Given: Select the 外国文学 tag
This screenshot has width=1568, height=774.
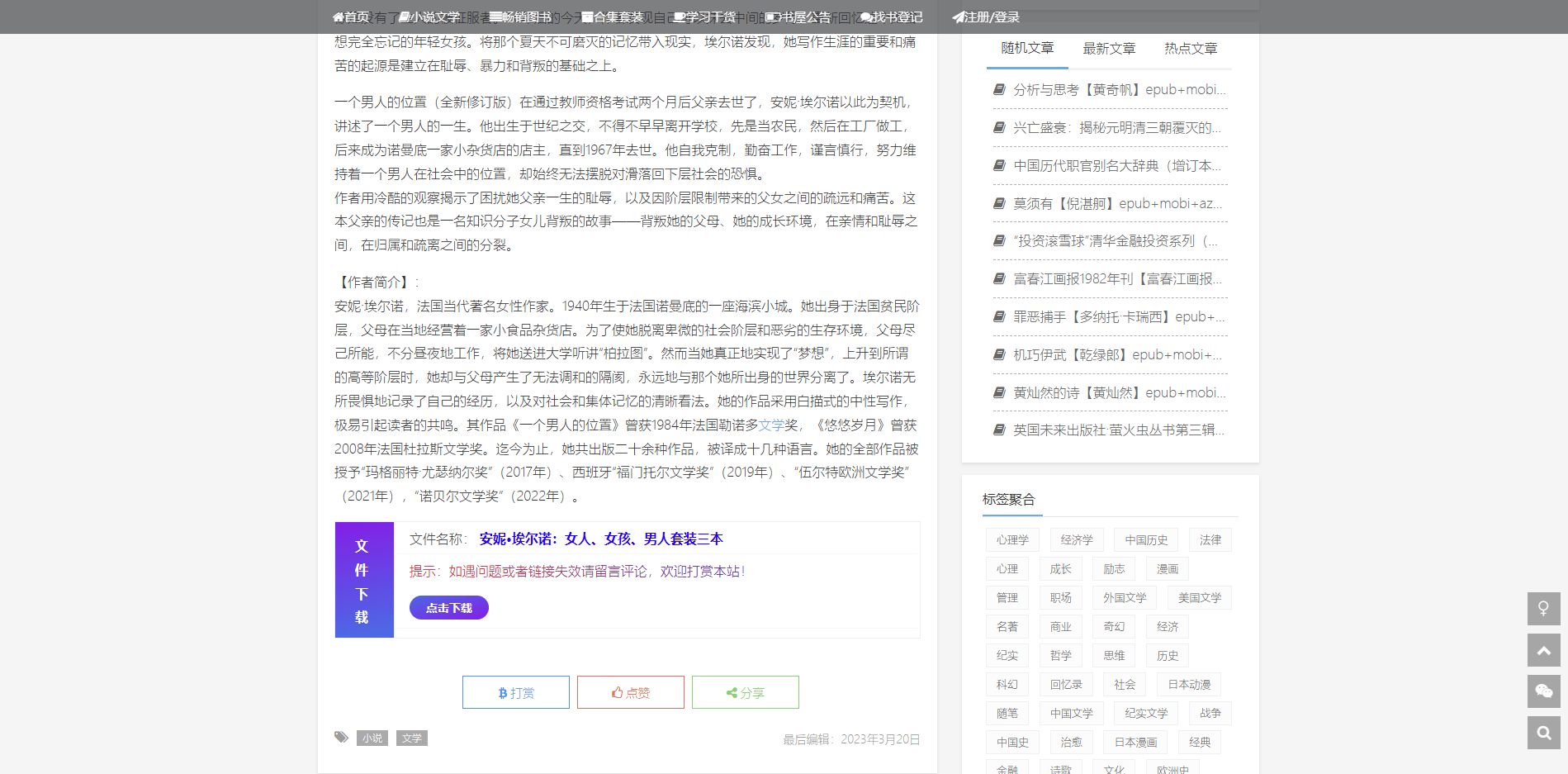Looking at the screenshot, I should tap(1125, 597).
